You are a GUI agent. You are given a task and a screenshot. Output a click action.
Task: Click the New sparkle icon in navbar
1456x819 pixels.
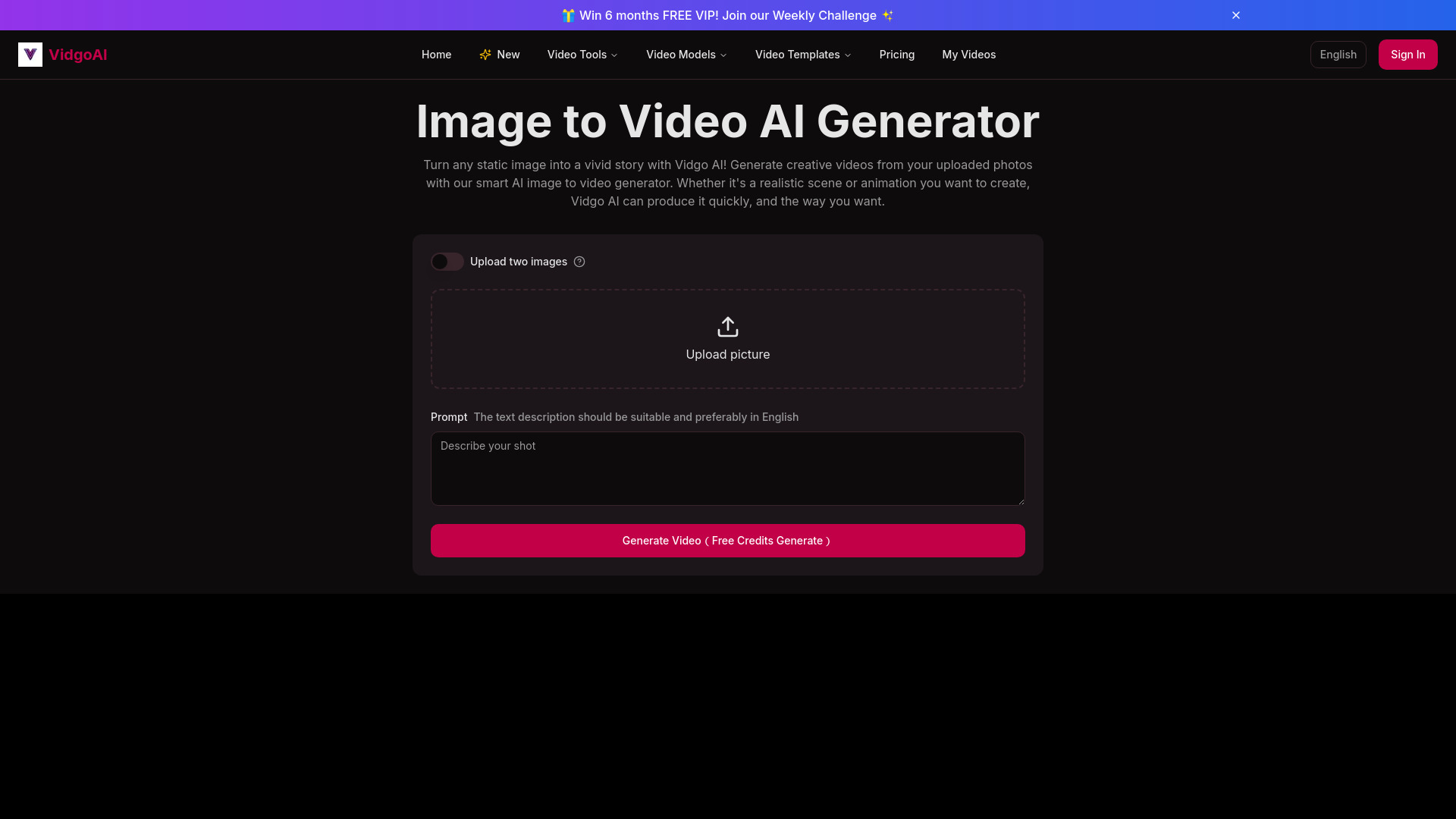click(485, 54)
